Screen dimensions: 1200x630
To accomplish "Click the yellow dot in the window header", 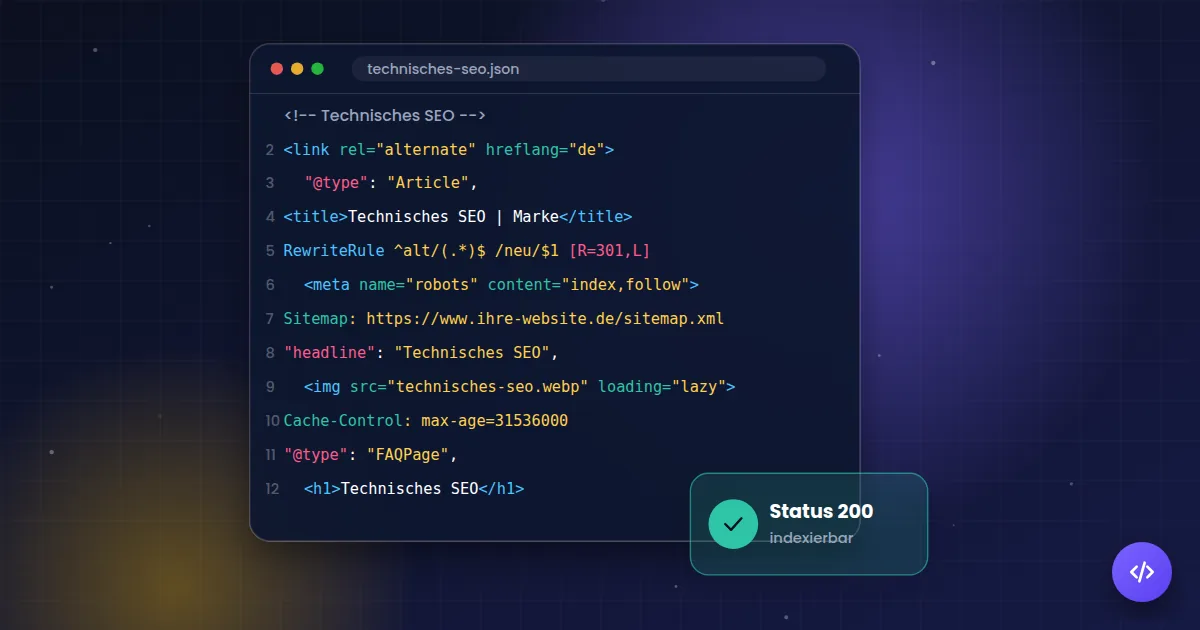I will coord(297,69).
